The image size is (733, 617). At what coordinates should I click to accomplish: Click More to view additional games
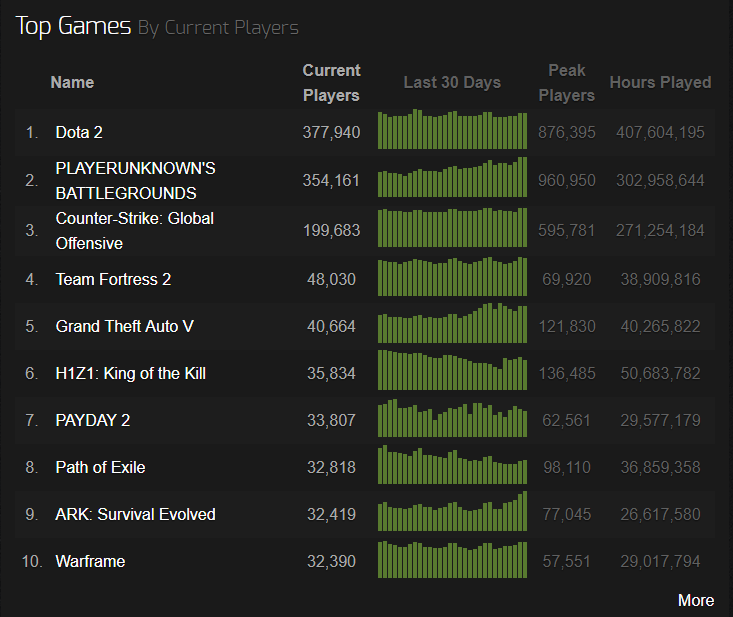695,600
